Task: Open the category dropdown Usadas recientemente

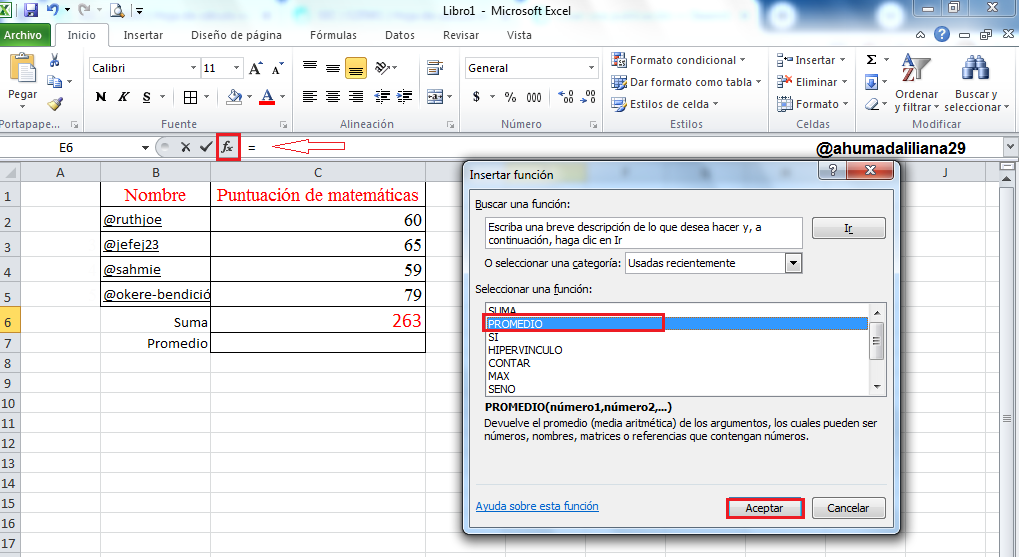Action: tap(793, 263)
